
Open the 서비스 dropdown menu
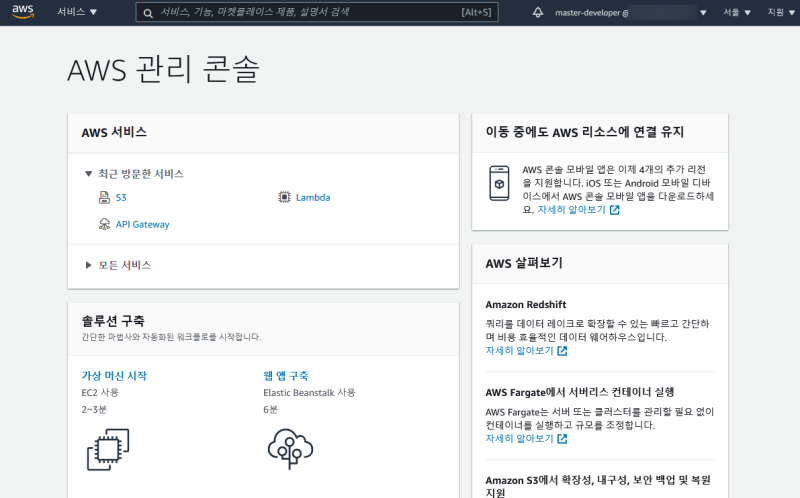77,12
